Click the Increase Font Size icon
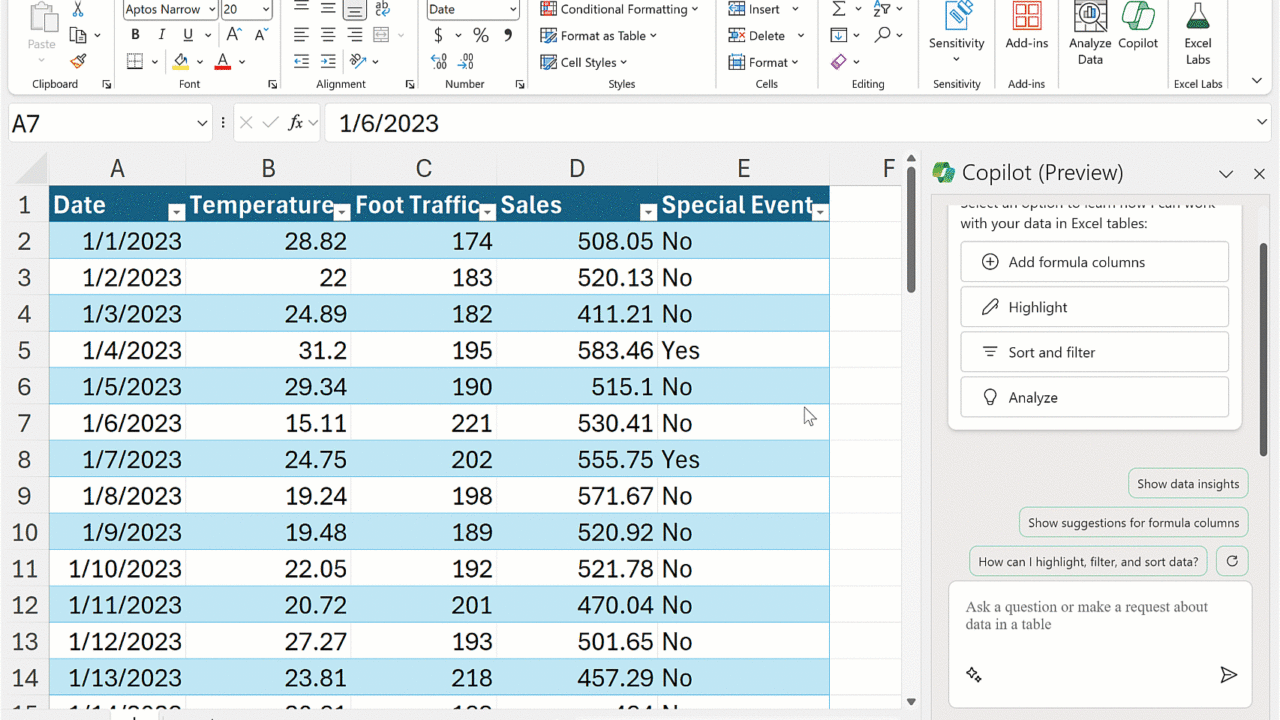The height and width of the screenshot is (720, 1280). pyautogui.click(x=234, y=35)
